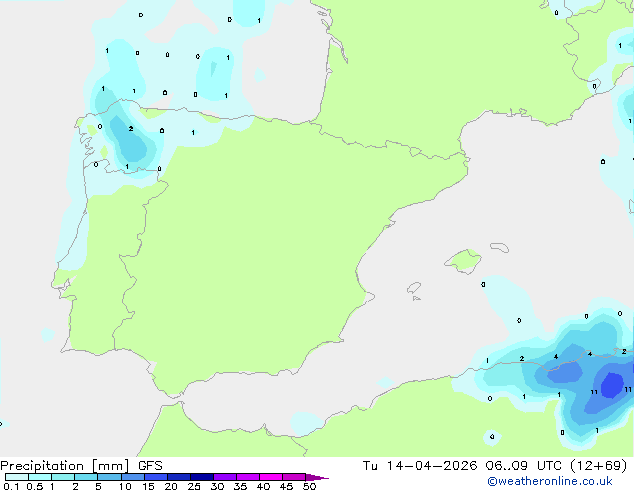Image resolution: width=634 pixels, height=490 pixels.
Task: Click the 'Precipitation [mm] GFS' title
Action: pos(81,466)
